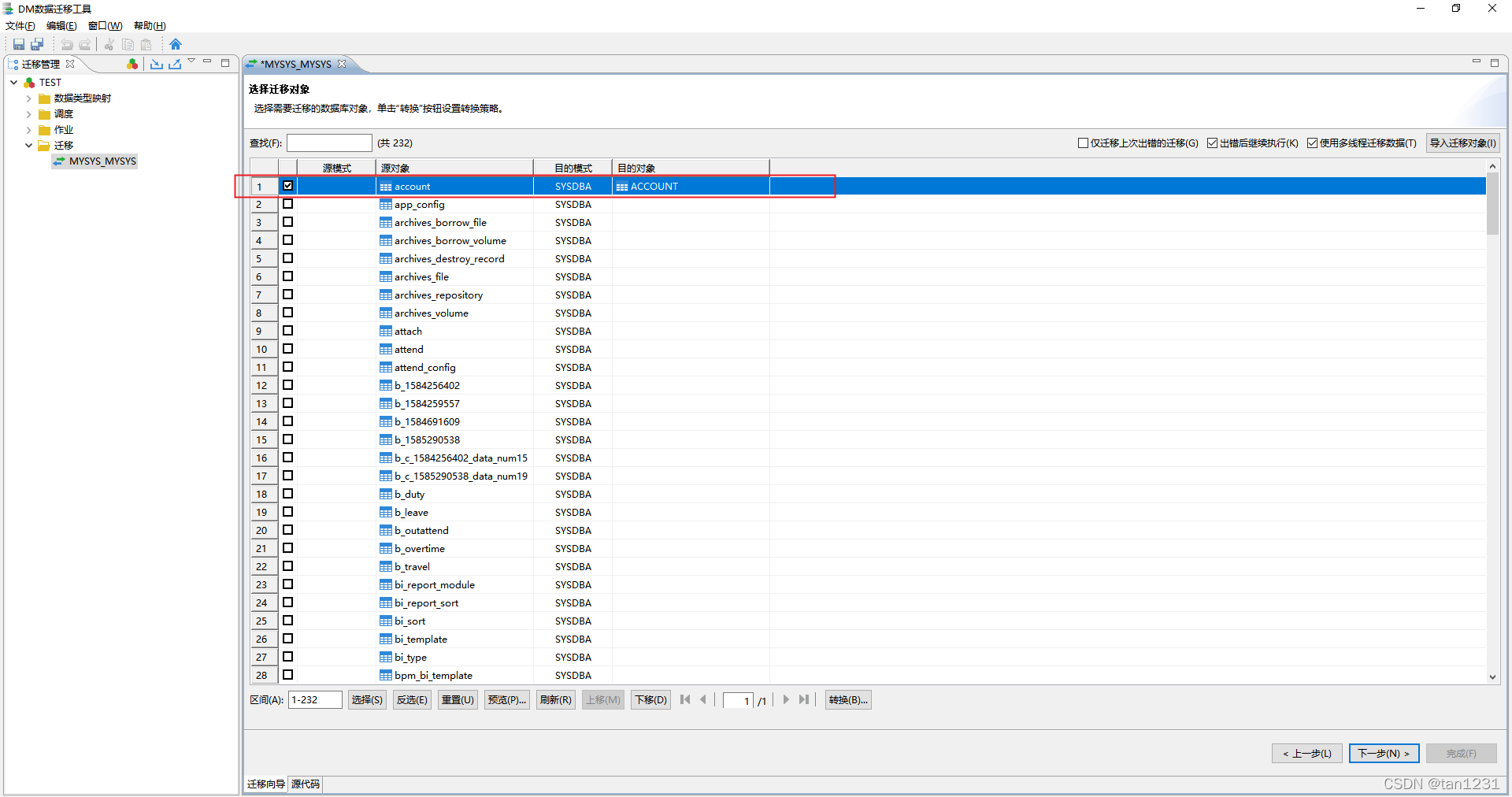
Task: Open the Home page icon
Action: [x=176, y=44]
